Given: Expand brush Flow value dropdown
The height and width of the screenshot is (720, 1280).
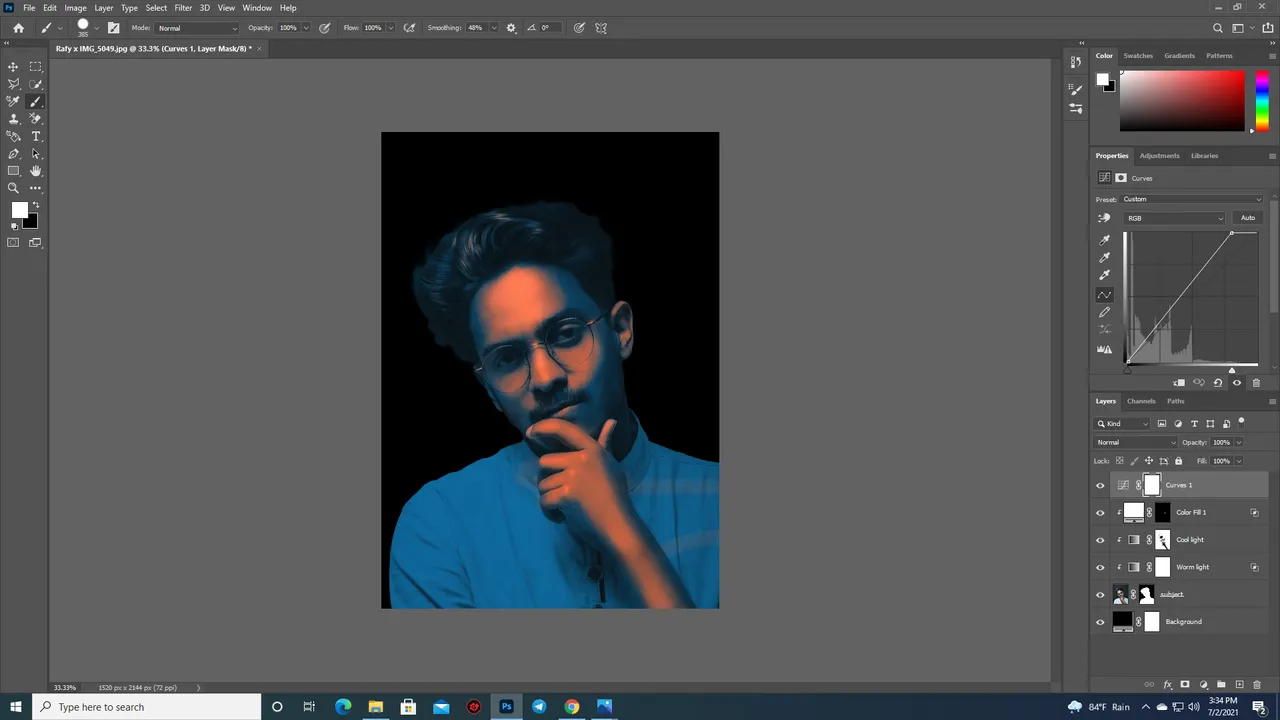Looking at the screenshot, I should [x=390, y=28].
